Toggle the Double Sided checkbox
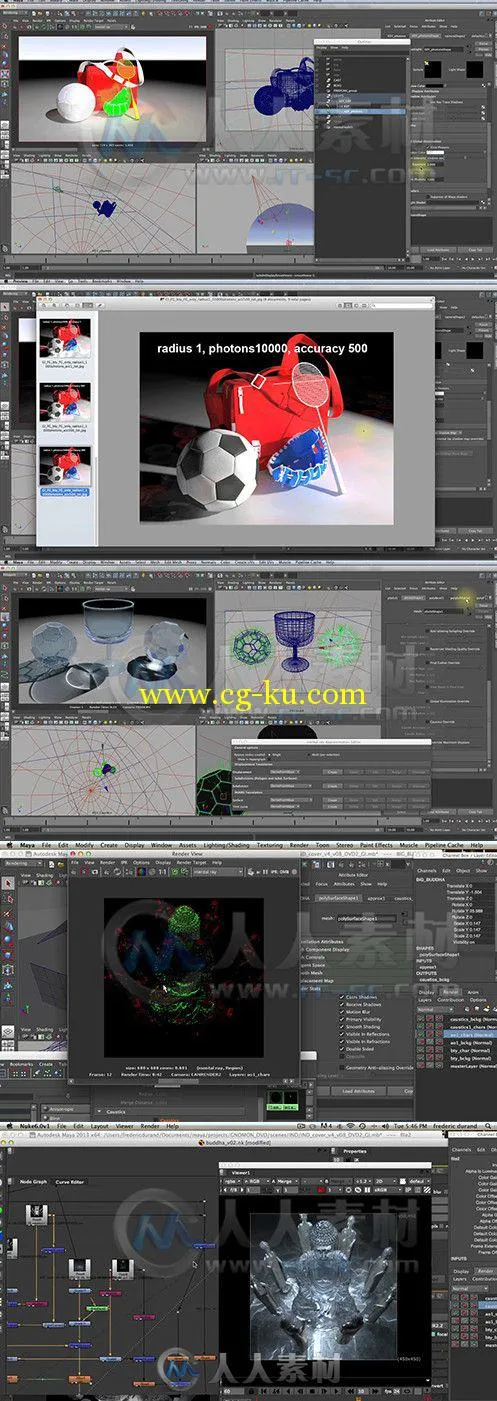Image resolution: width=497 pixels, height=1401 pixels. pos(342,1049)
